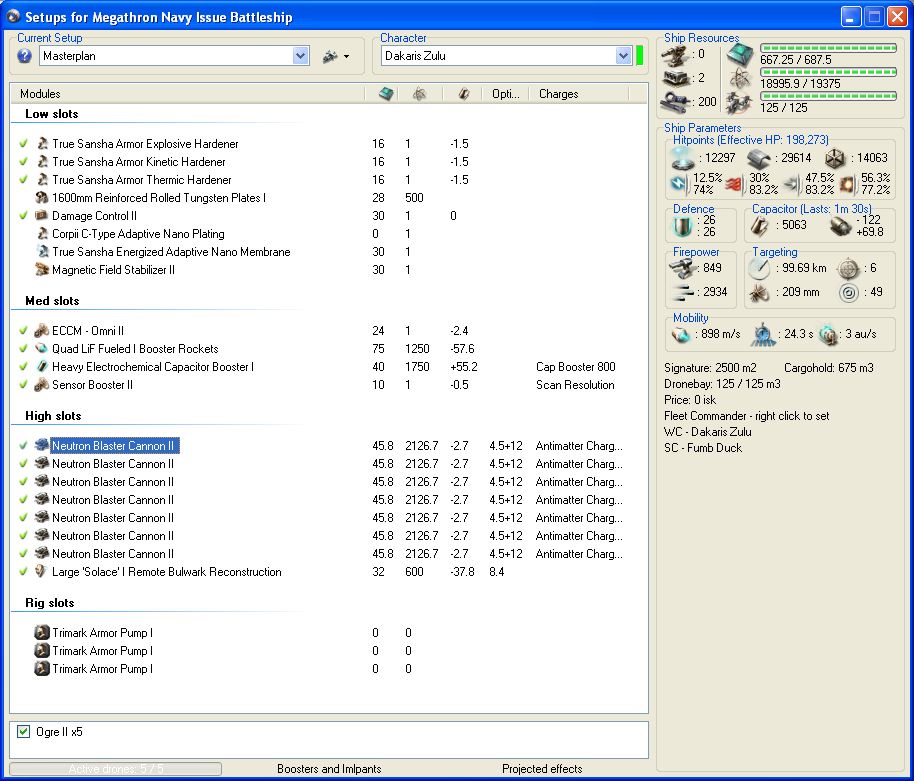914x781 pixels.
Task: Click the Charges column header
Action: [558, 94]
